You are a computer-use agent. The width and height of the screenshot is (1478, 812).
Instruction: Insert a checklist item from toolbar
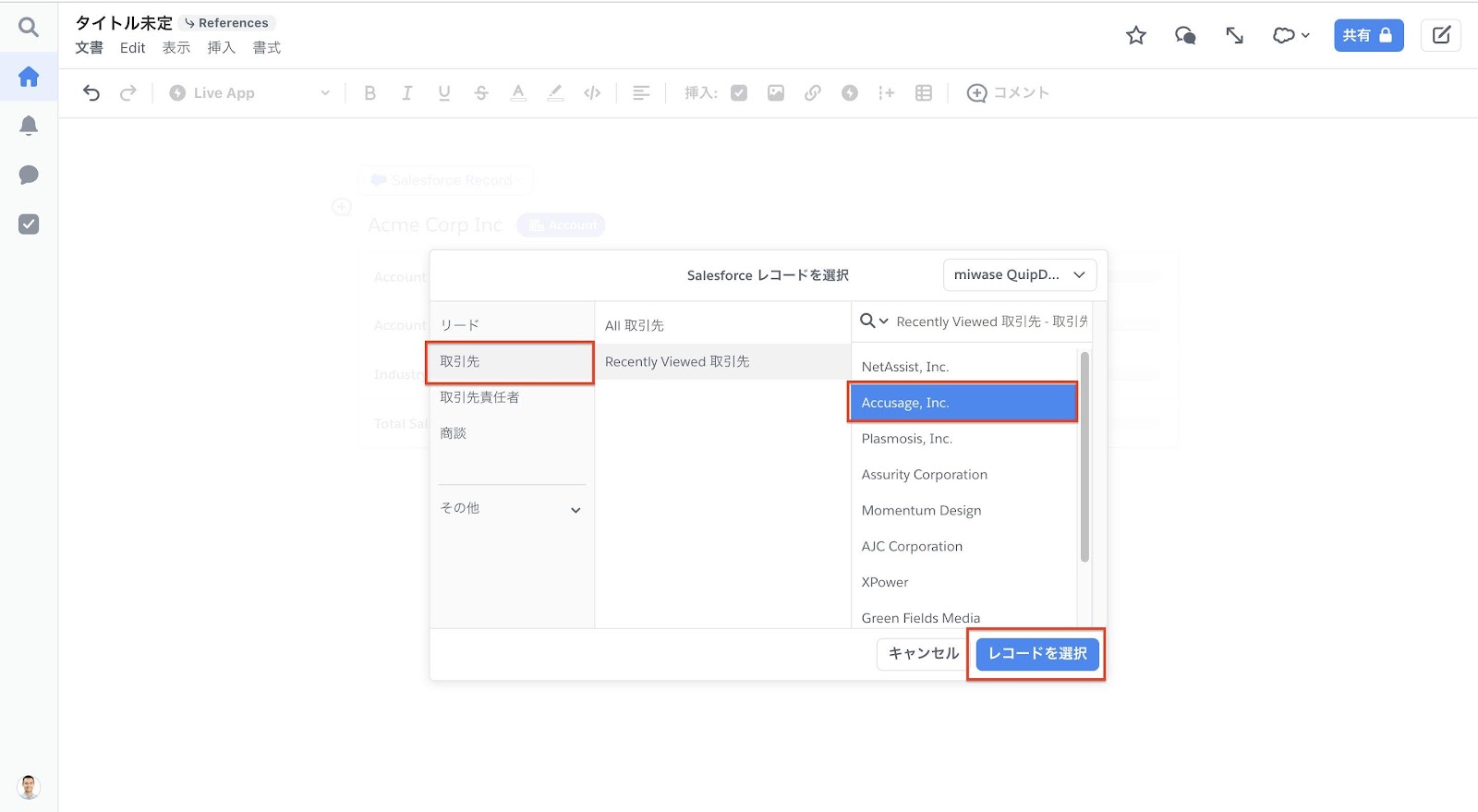click(739, 92)
